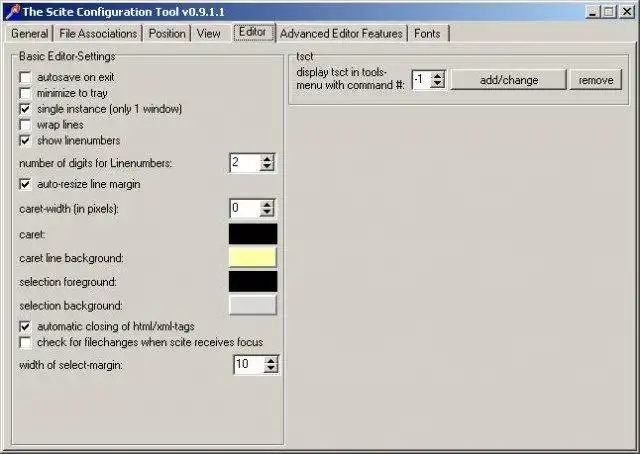The height and width of the screenshot is (454, 640).
Task: Uncheck single instance (only 1 window)
Action: (25, 109)
